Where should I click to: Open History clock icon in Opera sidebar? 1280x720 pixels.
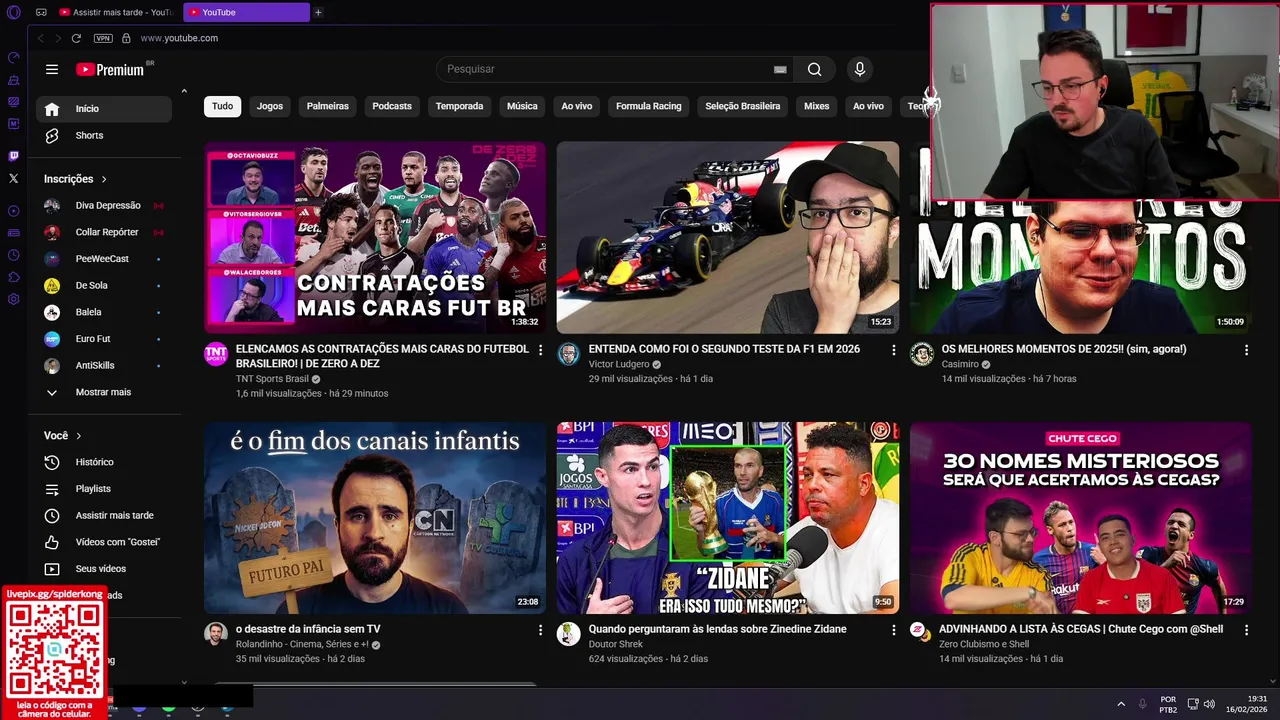pyautogui.click(x=13, y=255)
